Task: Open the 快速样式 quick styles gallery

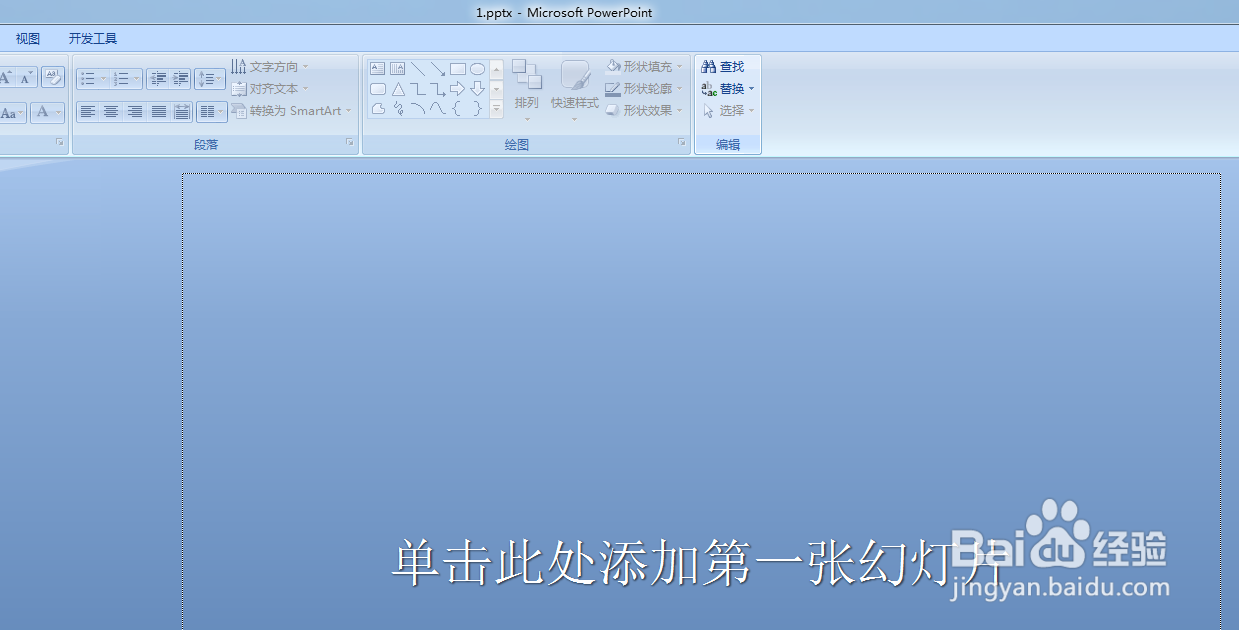Action: 575,90
